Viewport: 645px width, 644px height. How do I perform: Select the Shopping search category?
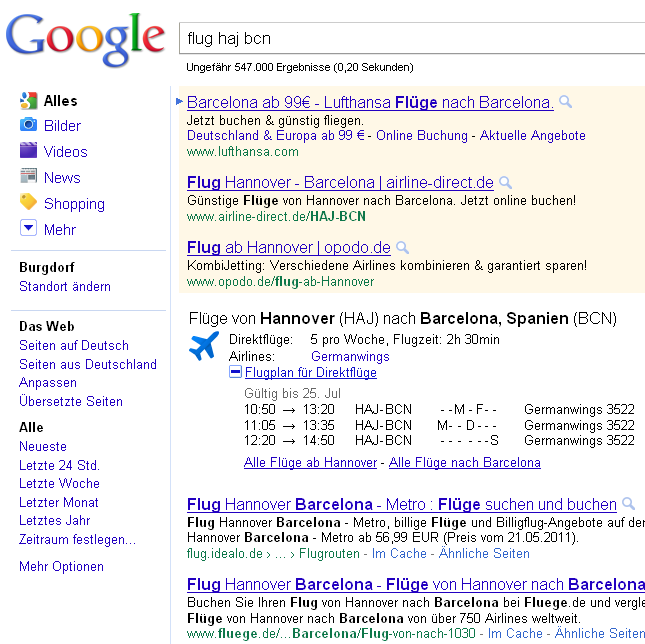click(x=74, y=204)
